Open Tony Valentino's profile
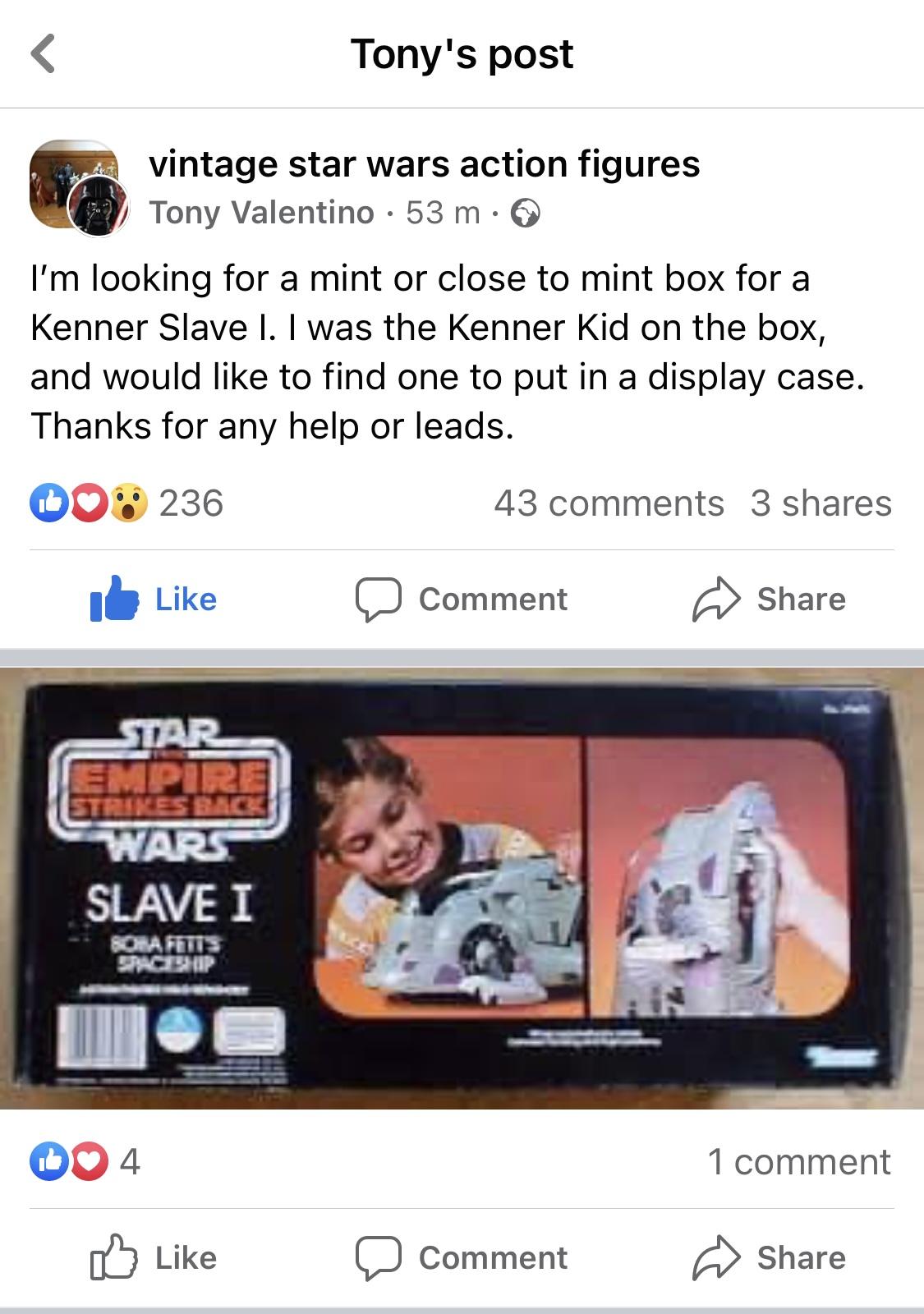The height and width of the screenshot is (1314, 924). pyautogui.click(x=262, y=213)
